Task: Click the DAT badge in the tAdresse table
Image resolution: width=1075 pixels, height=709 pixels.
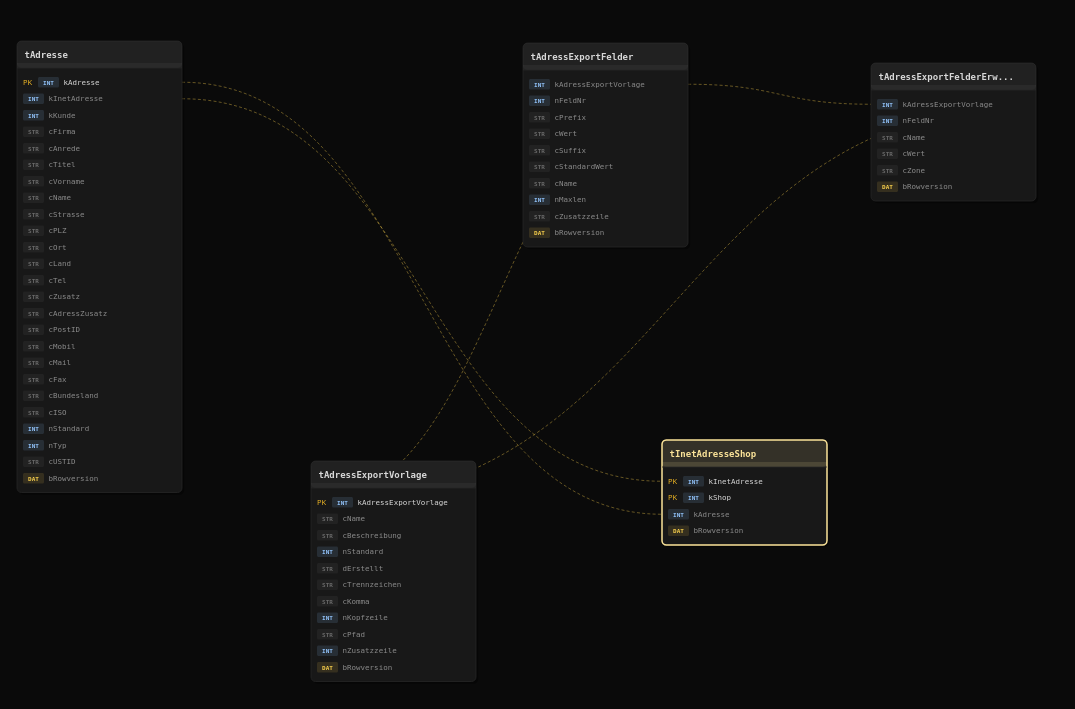Action: coord(33,479)
